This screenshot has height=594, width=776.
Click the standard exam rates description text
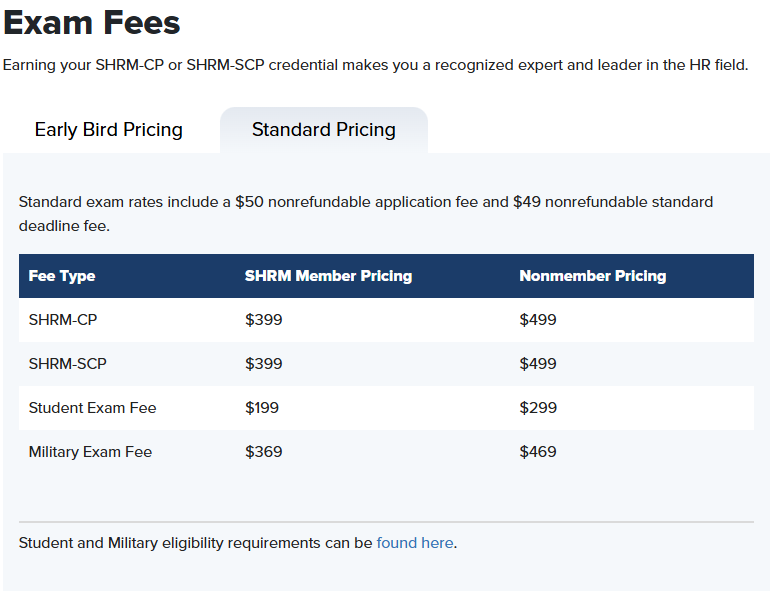(x=366, y=214)
